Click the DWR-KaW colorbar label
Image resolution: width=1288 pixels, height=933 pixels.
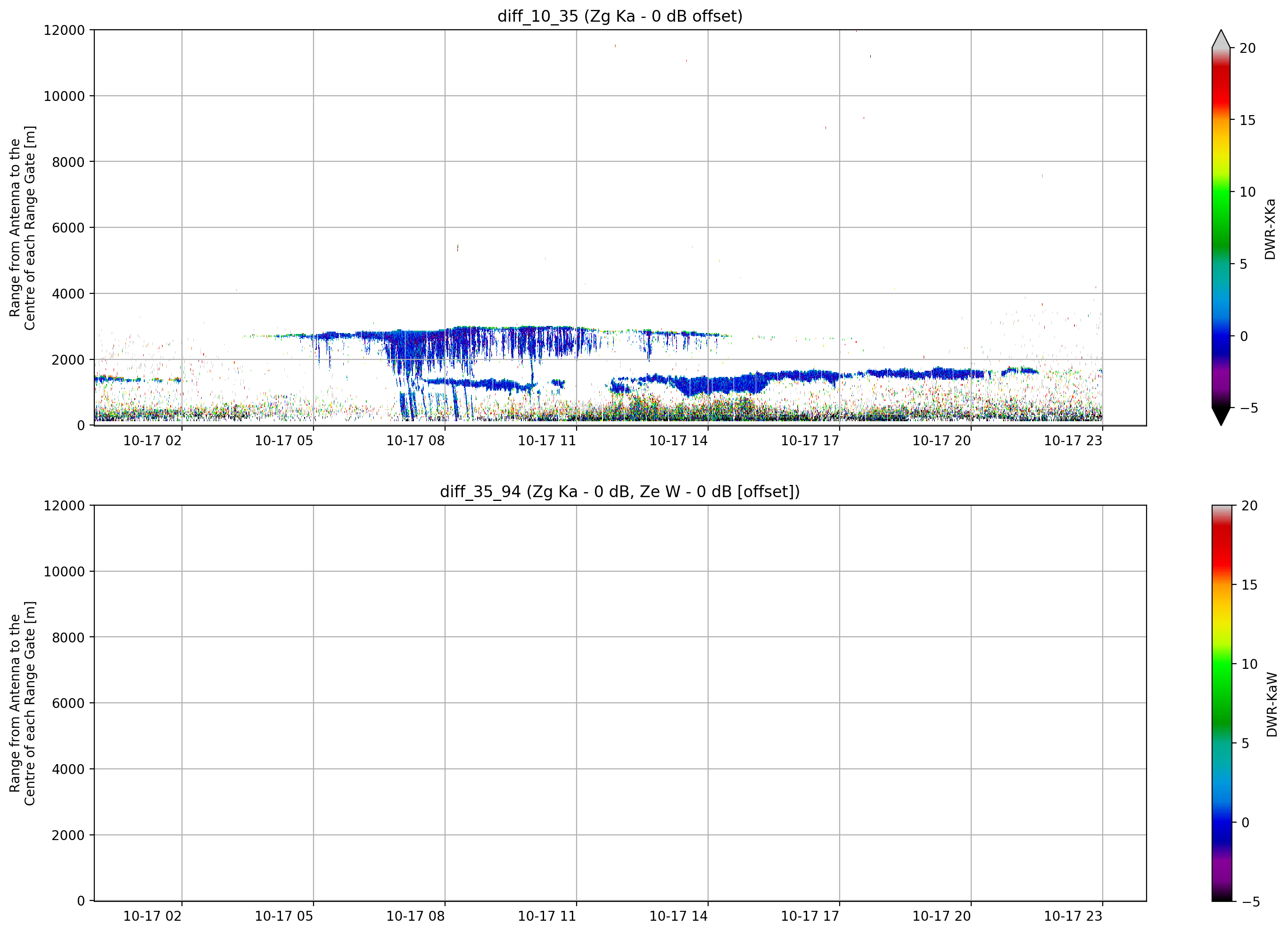click(x=1271, y=705)
